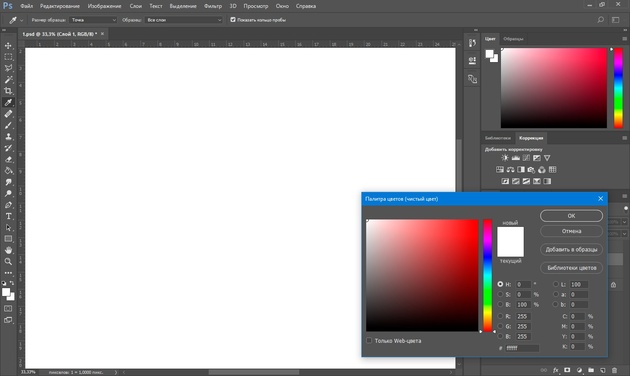Open the Фильтр menu
The height and width of the screenshot is (376, 630).
tap(213, 6)
